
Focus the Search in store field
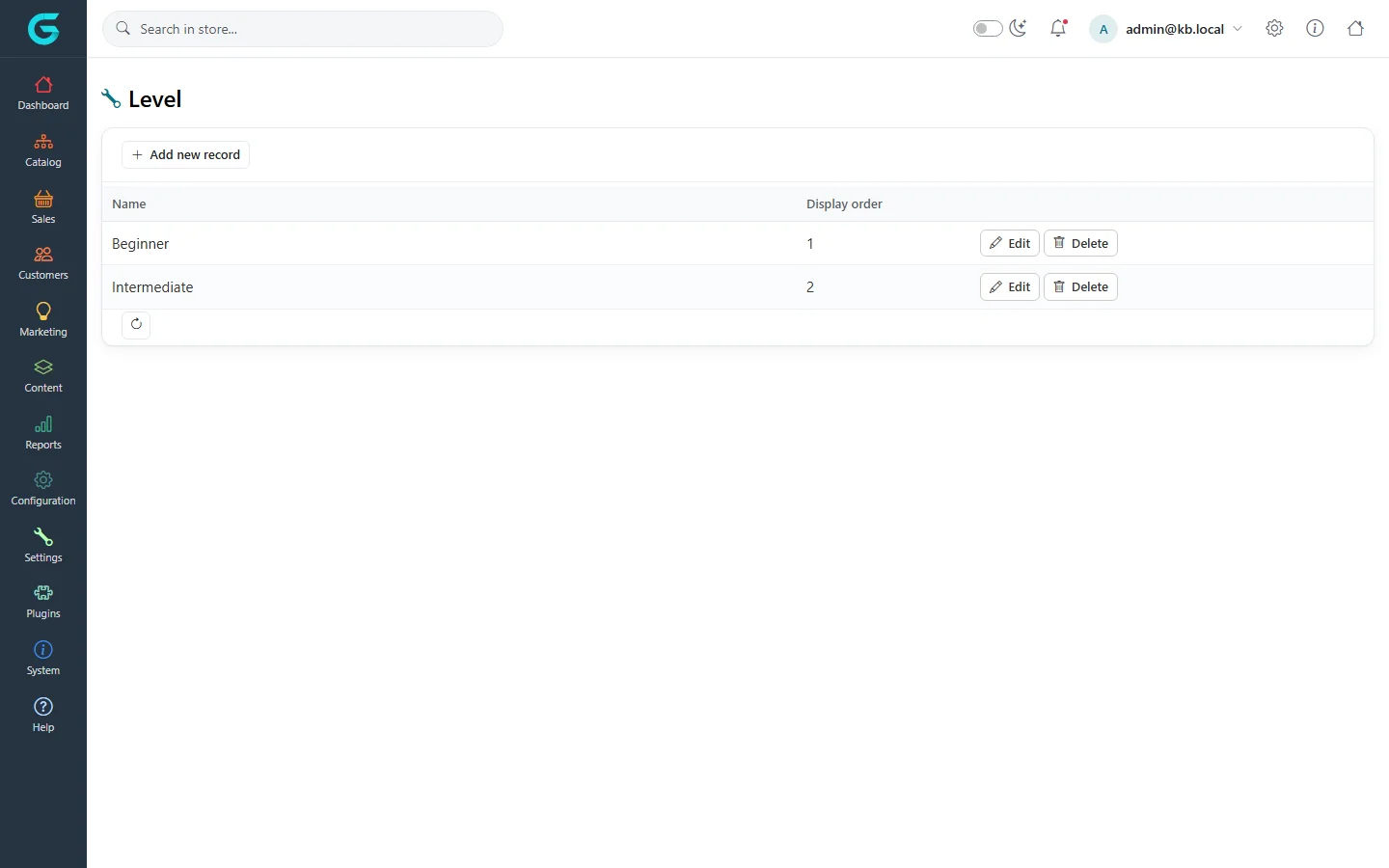pyautogui.click(x=303, y=29)
